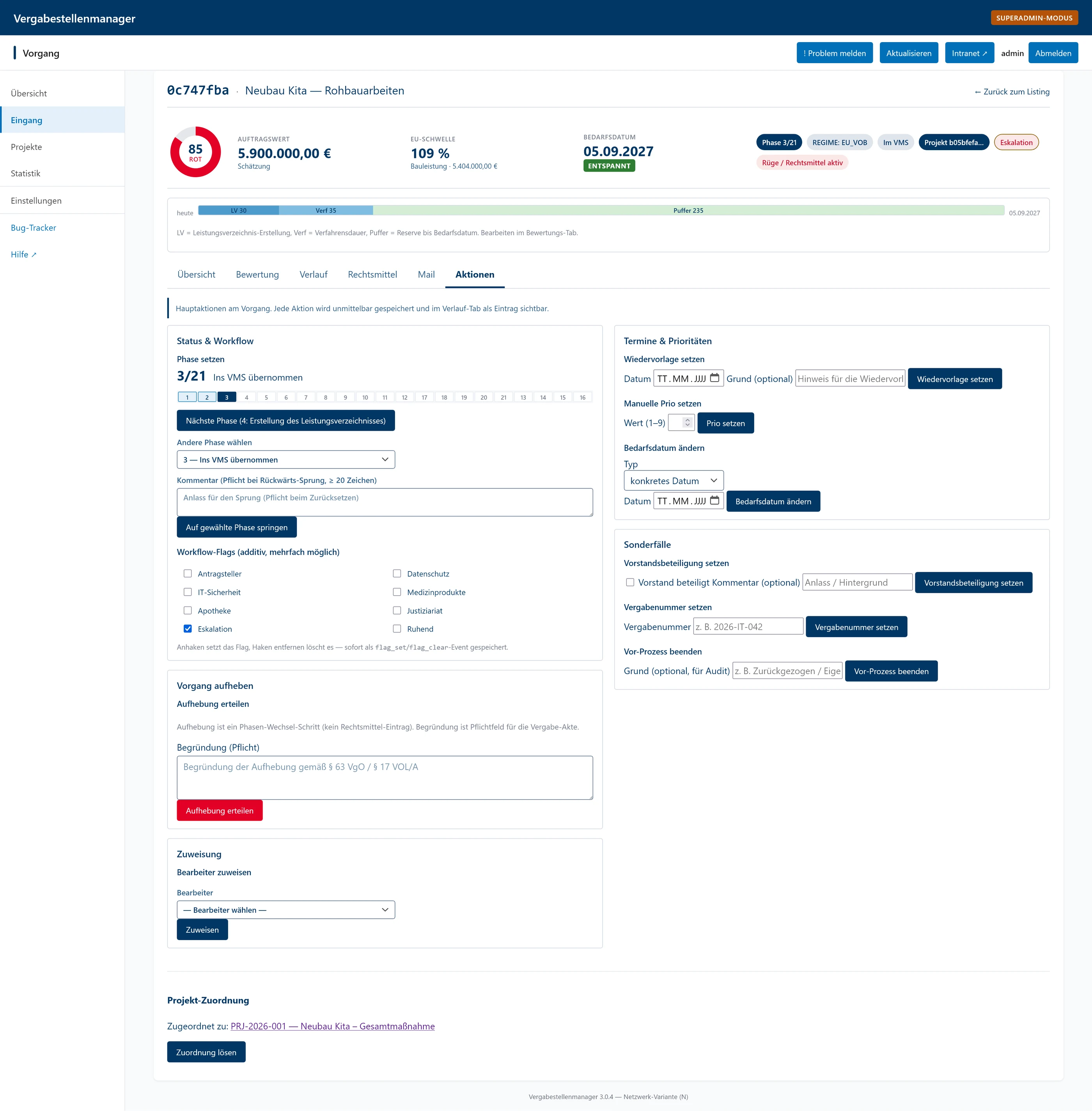
Task: Set the Ruhend flag checkbox
Action: coord(397,628)
